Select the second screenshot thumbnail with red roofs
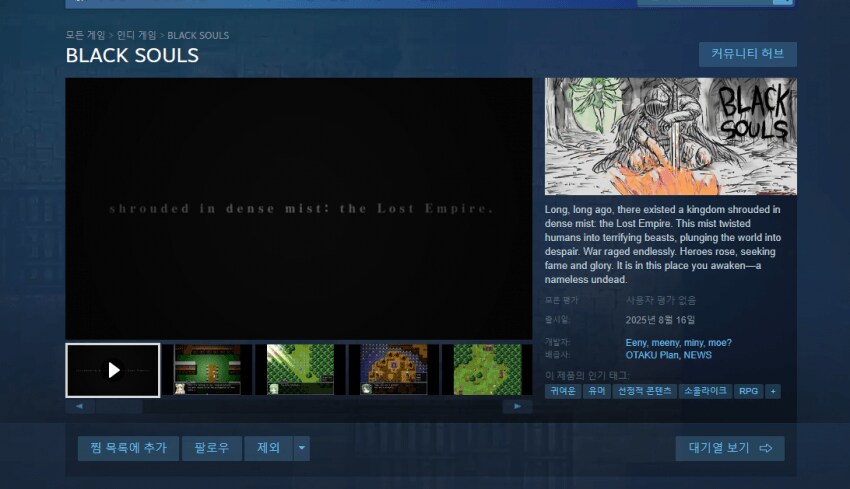 tap(207, 370)
